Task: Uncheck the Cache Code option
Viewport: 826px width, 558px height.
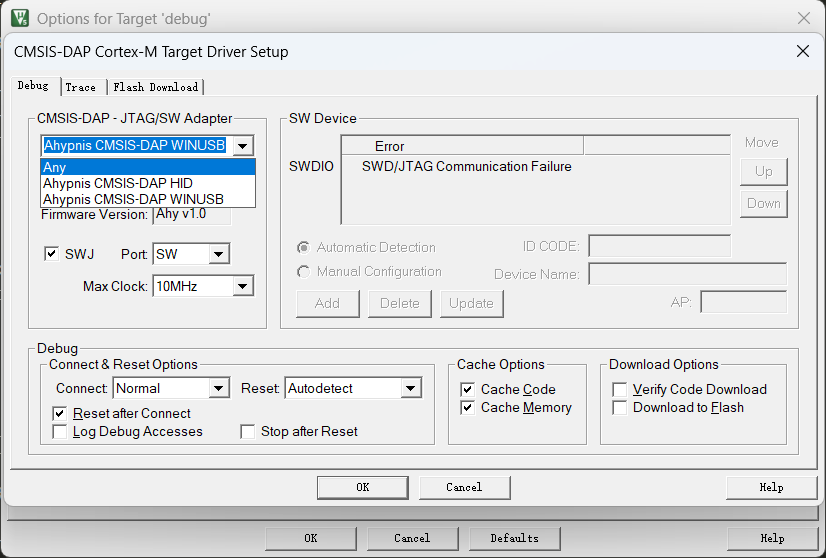Action: point(467,389)
